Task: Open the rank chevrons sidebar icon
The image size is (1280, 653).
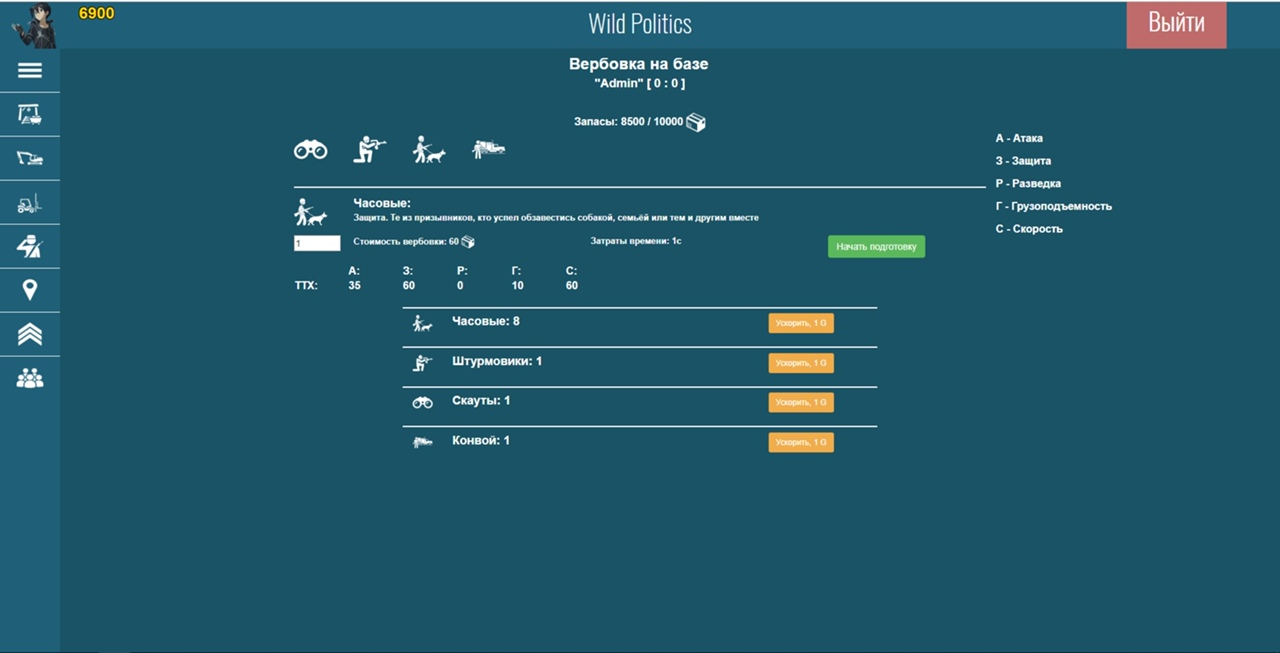Action: 30,334
